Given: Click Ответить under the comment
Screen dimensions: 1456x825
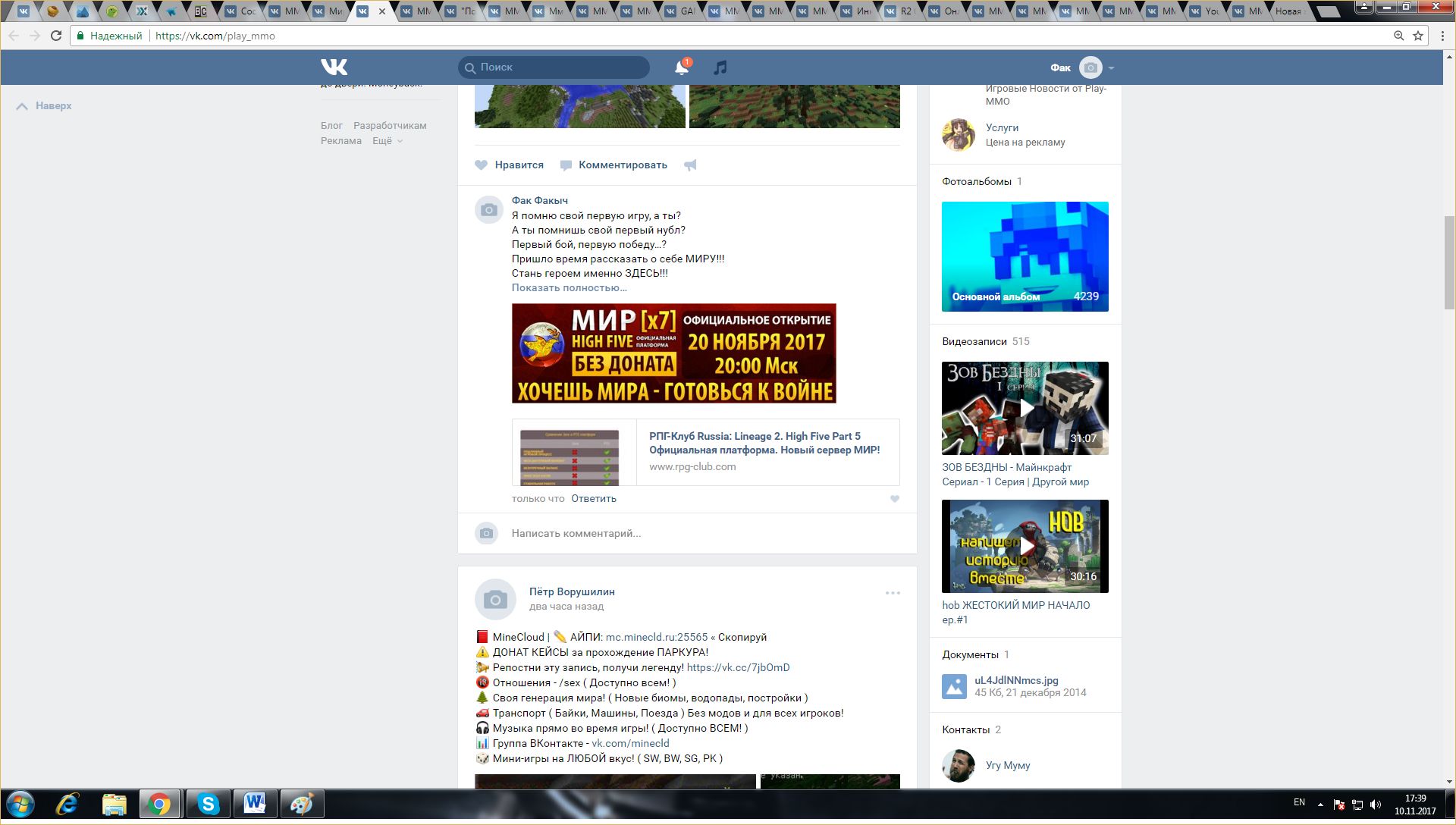Looking at the screenshot, I should [x=593, y=499].
